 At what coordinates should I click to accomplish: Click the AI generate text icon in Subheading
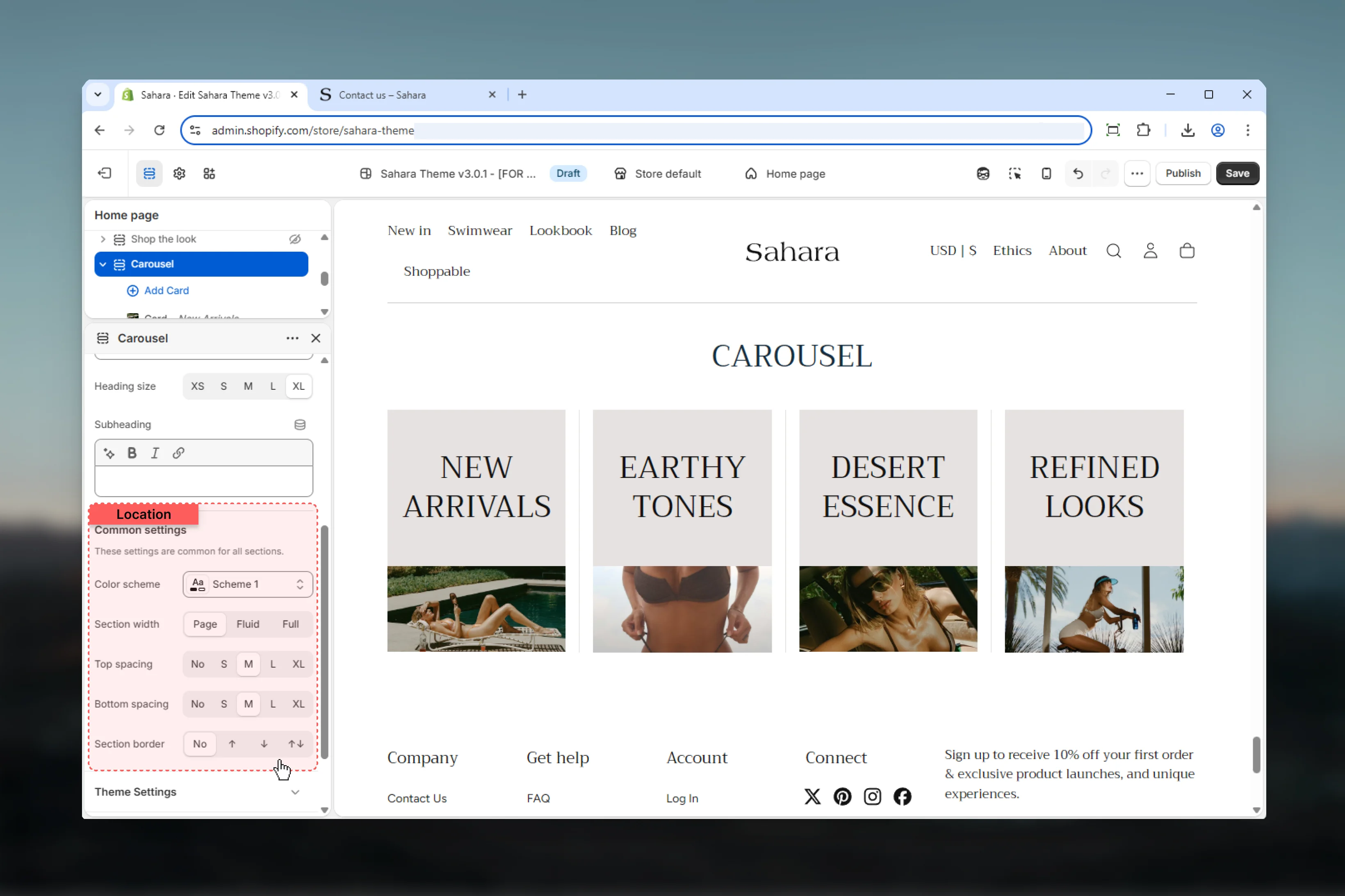(109, 453)
